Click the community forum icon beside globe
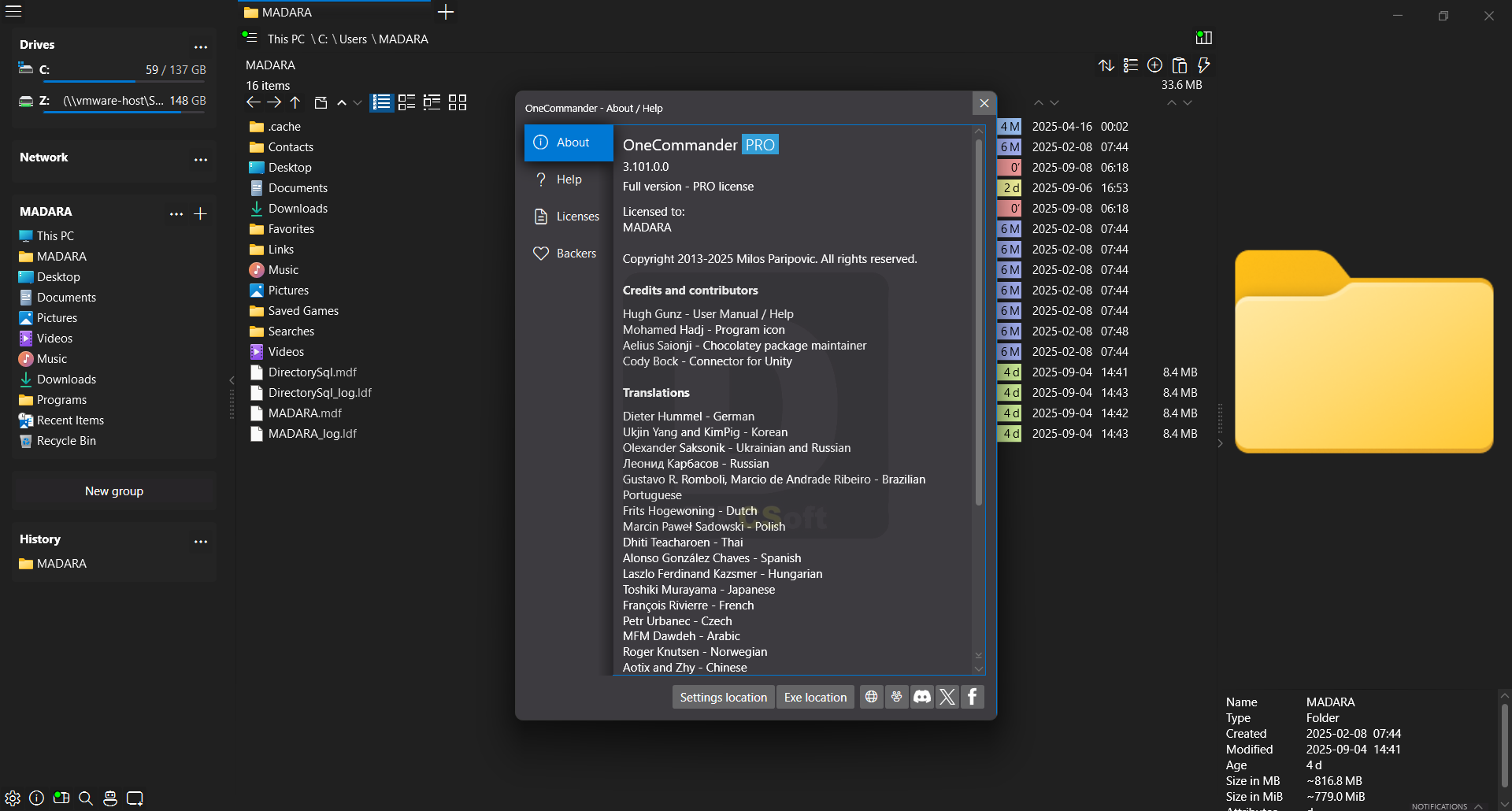The image size is (1512, 811). tap(896, 697)
